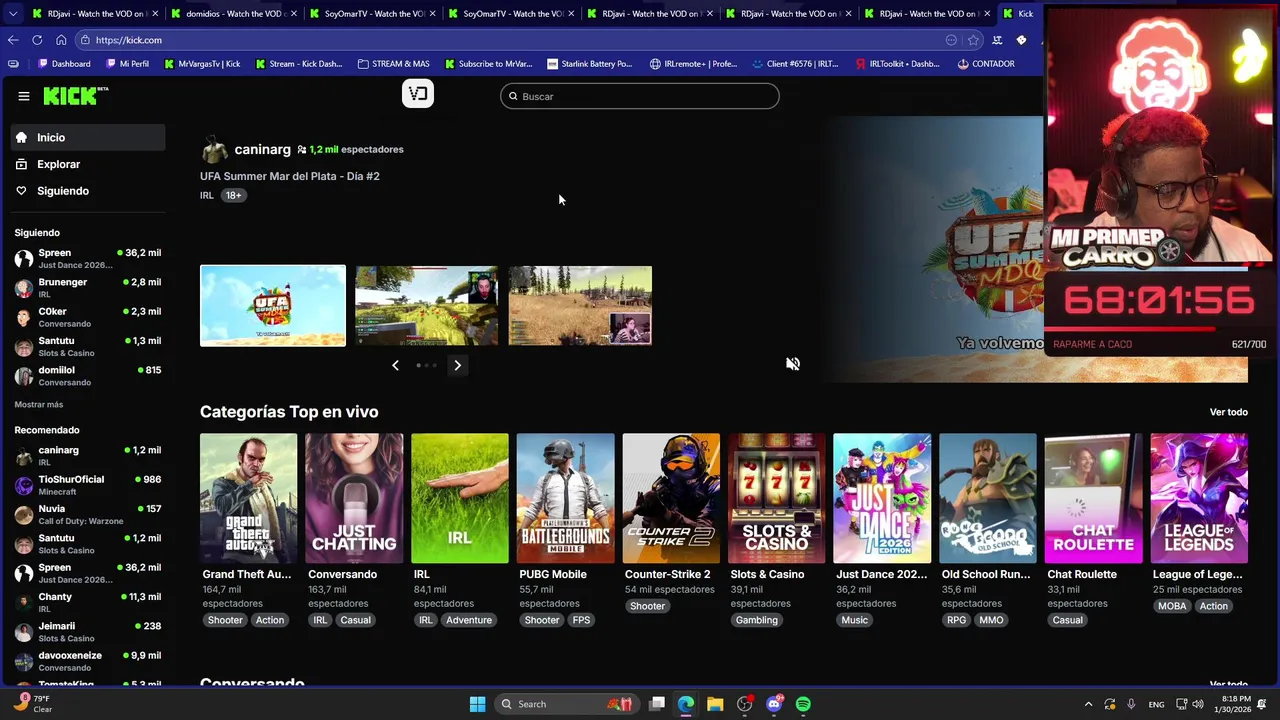Viewport: 1280px width, 720px height.
Task: Click the browser home button
Action: click(61, 40)
